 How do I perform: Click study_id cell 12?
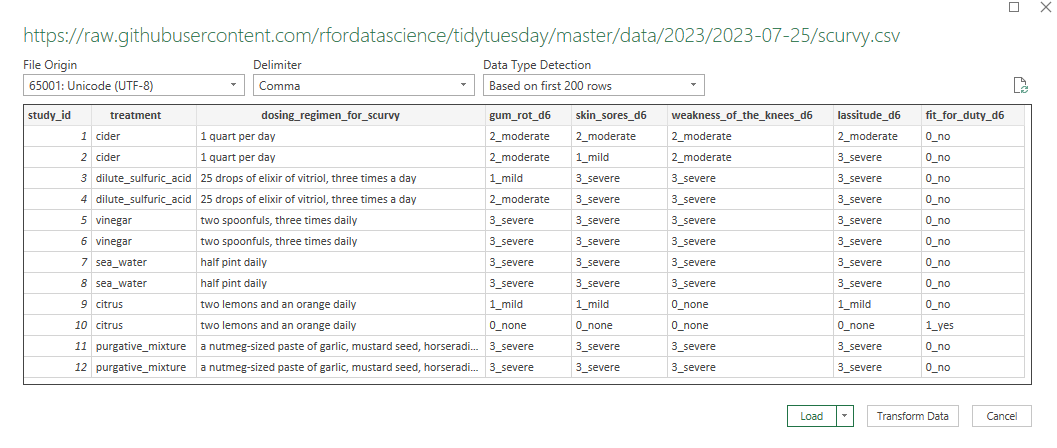[x=57, y=367]
